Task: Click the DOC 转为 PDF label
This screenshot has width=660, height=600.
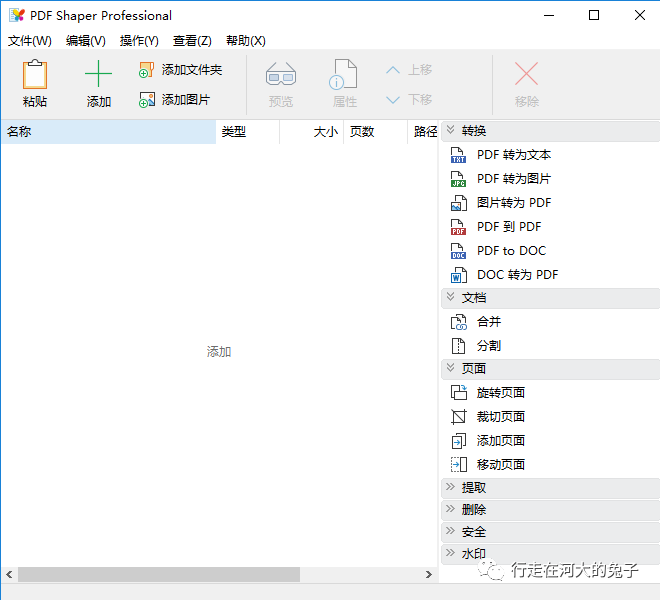Action: click(518, 275)
